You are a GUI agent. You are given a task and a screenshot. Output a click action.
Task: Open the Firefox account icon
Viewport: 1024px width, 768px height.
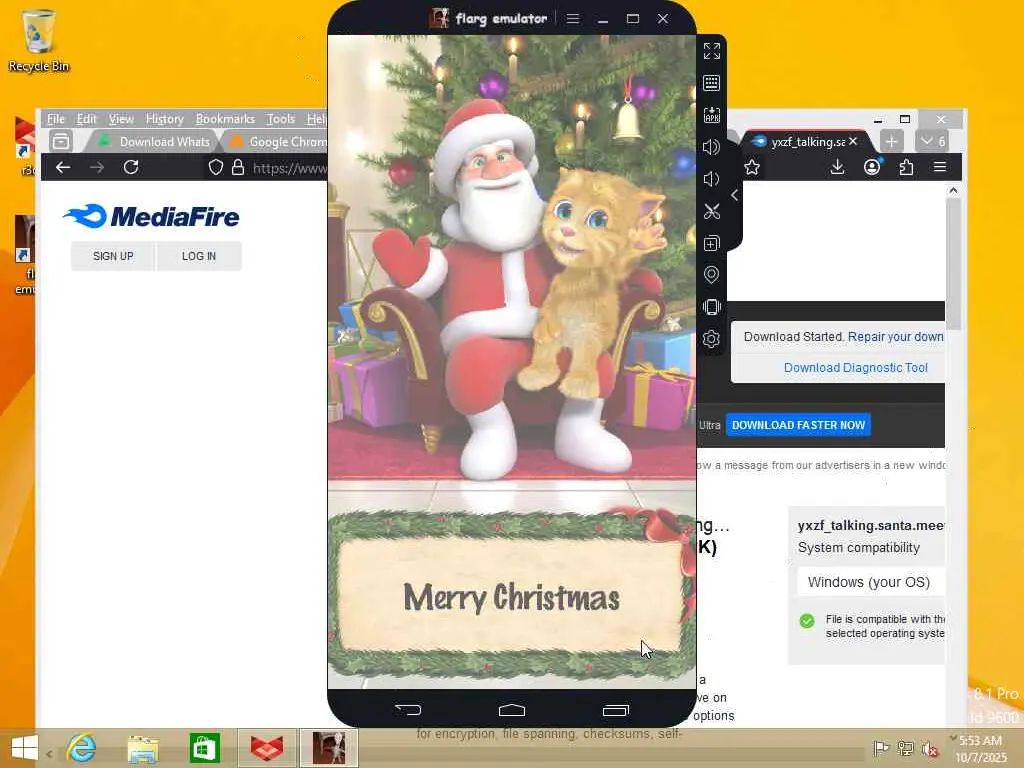click(x=872, y=168)
